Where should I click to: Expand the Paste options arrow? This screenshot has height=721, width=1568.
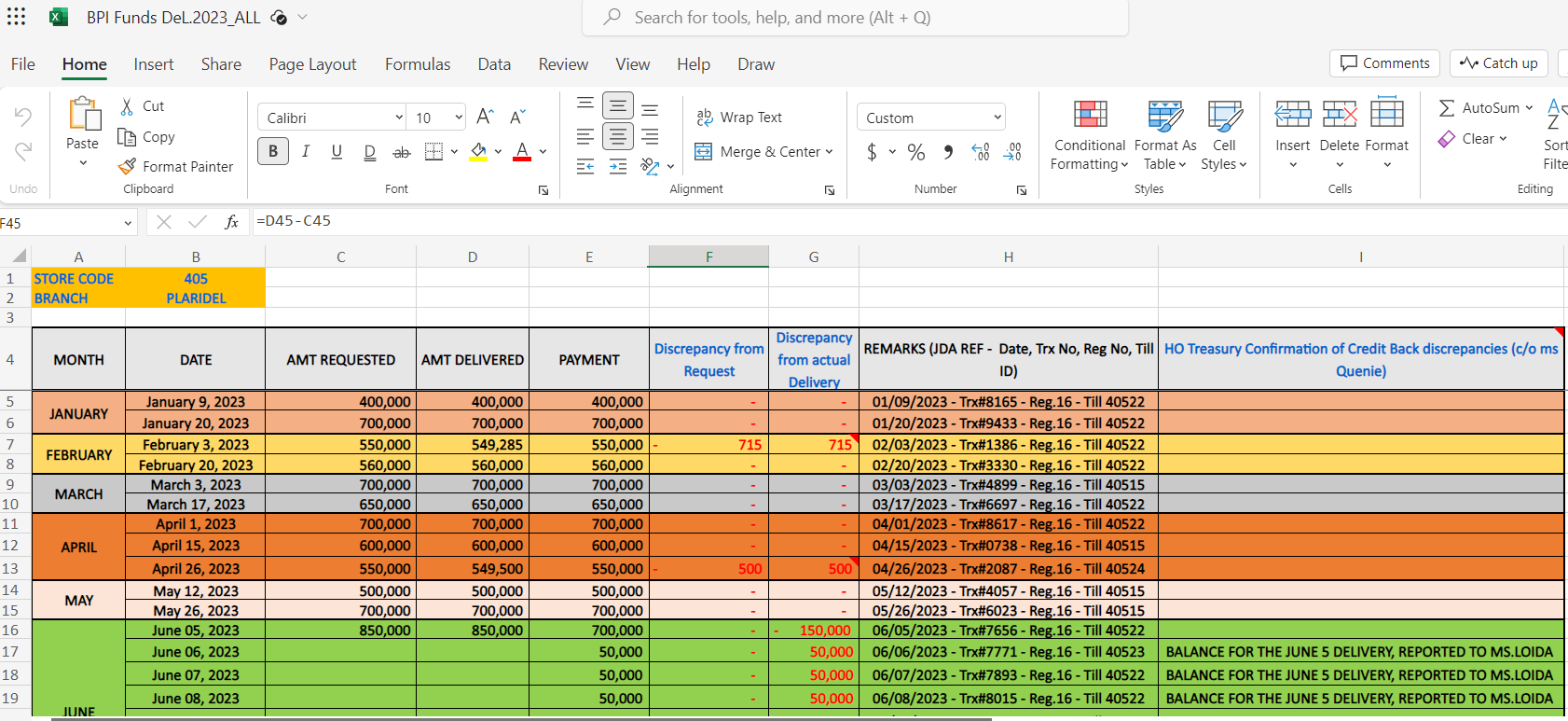tap(83, 163)
